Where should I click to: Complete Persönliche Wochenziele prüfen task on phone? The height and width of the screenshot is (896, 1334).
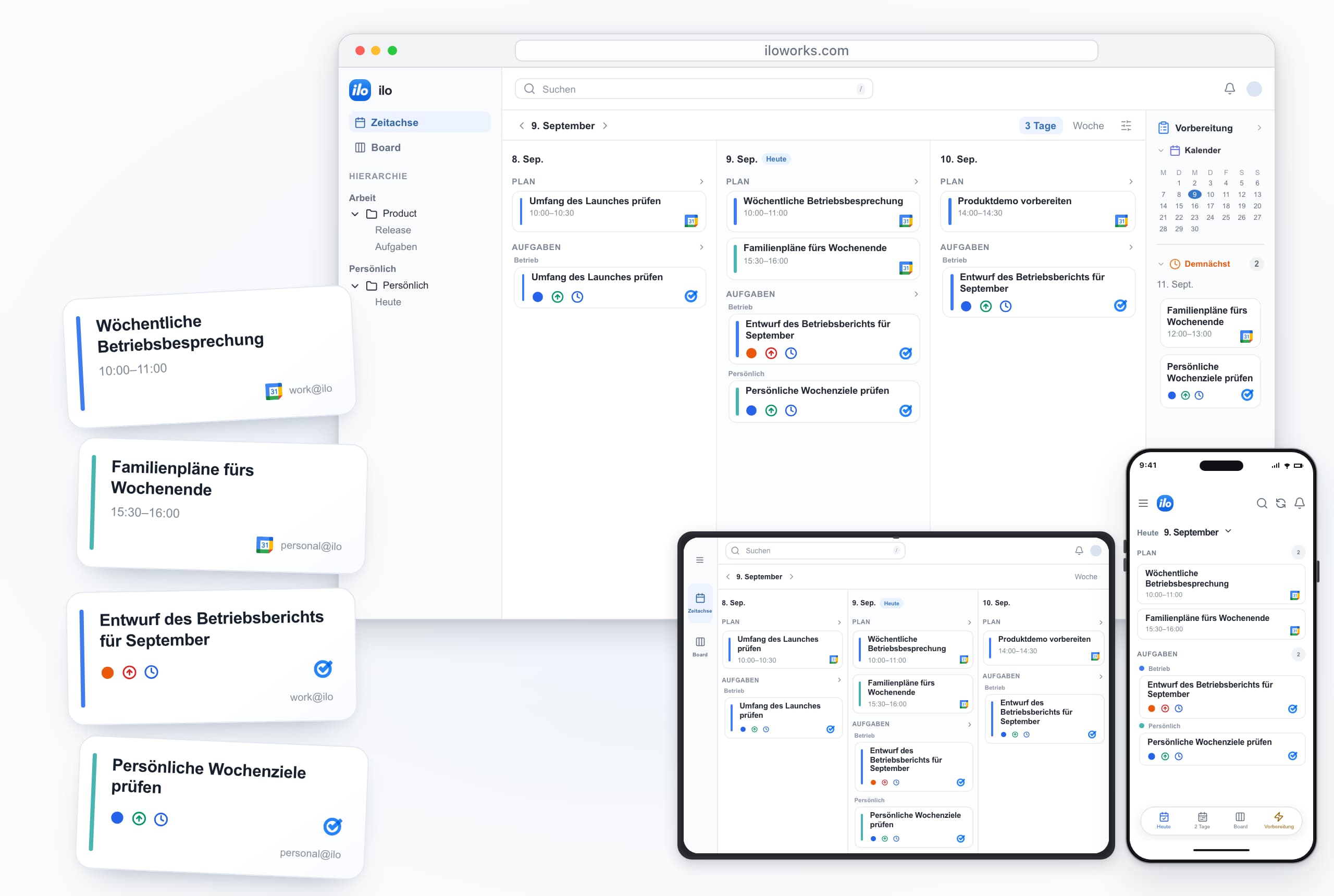[1292, 756]
